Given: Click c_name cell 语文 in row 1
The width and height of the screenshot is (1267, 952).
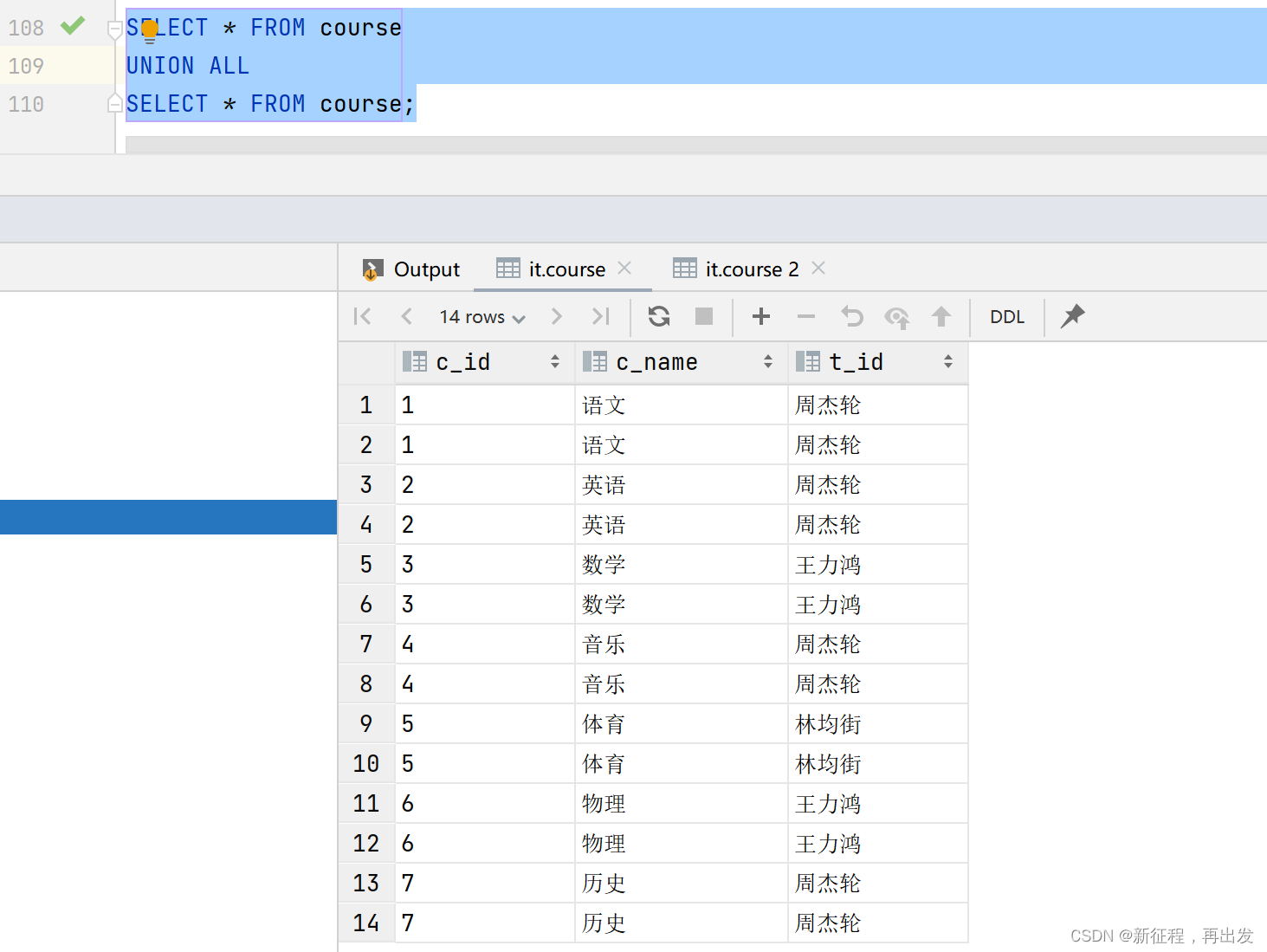Looking at the screenshot, I should 682,405.
